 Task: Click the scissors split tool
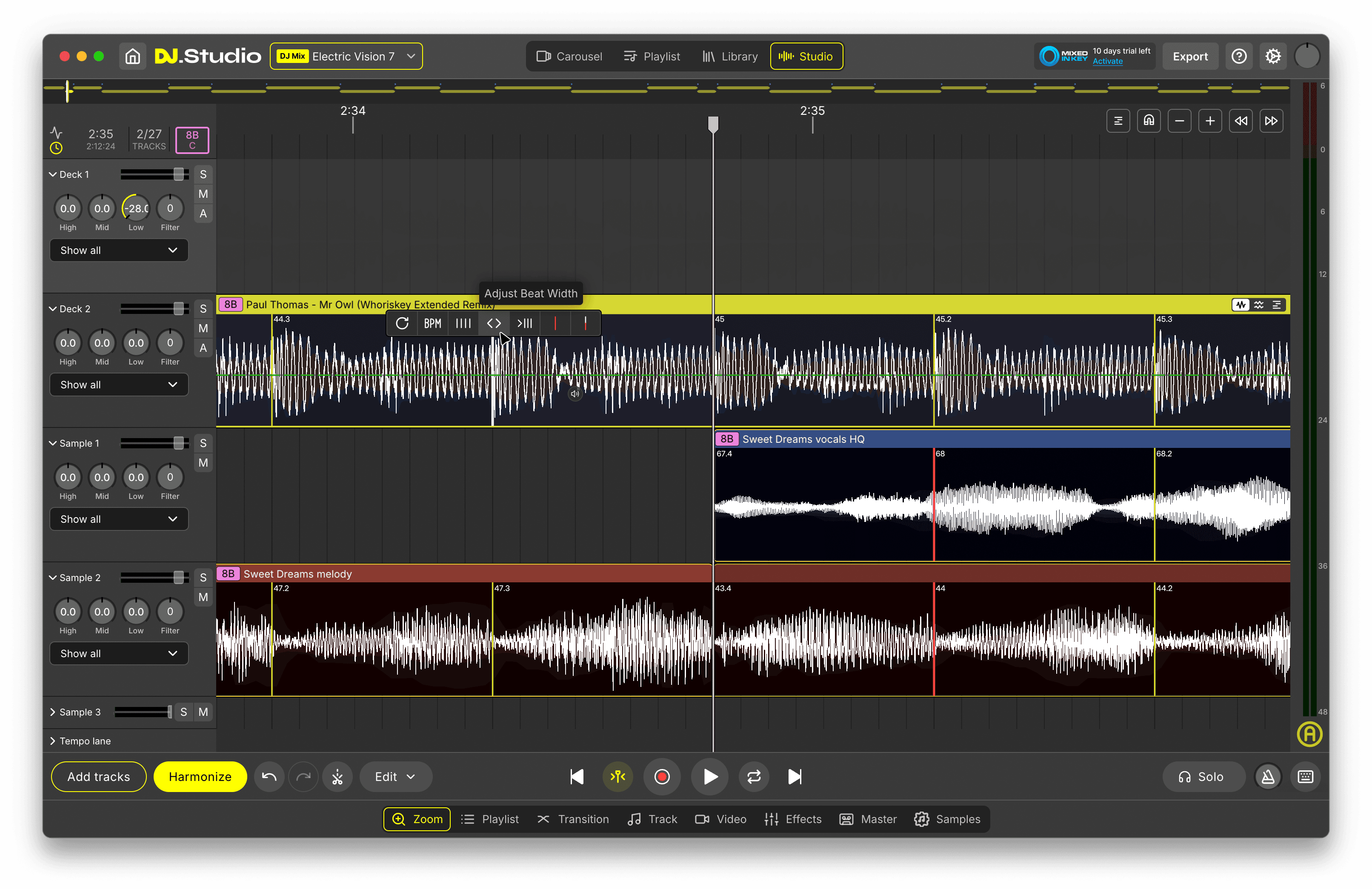(x=337, y=777)
